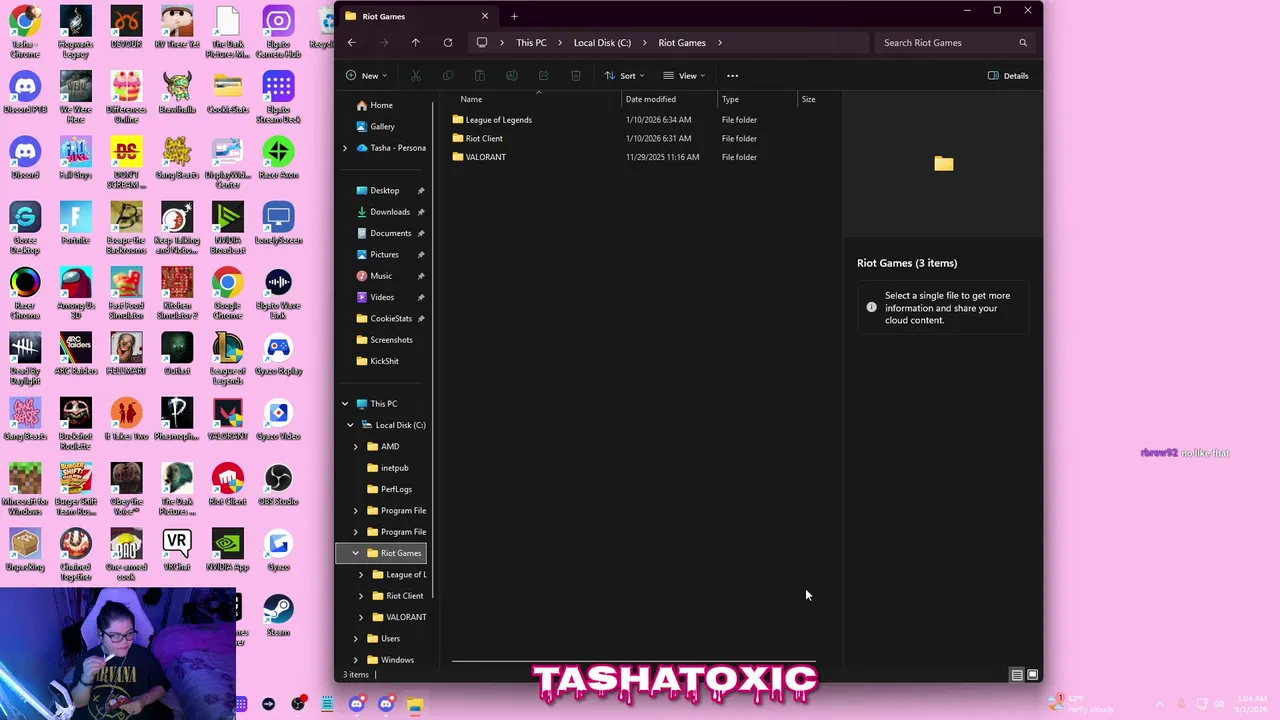Open Screenshots folder in sidebar
Screen dimensions: 1280x720
(x=384, y=340)
